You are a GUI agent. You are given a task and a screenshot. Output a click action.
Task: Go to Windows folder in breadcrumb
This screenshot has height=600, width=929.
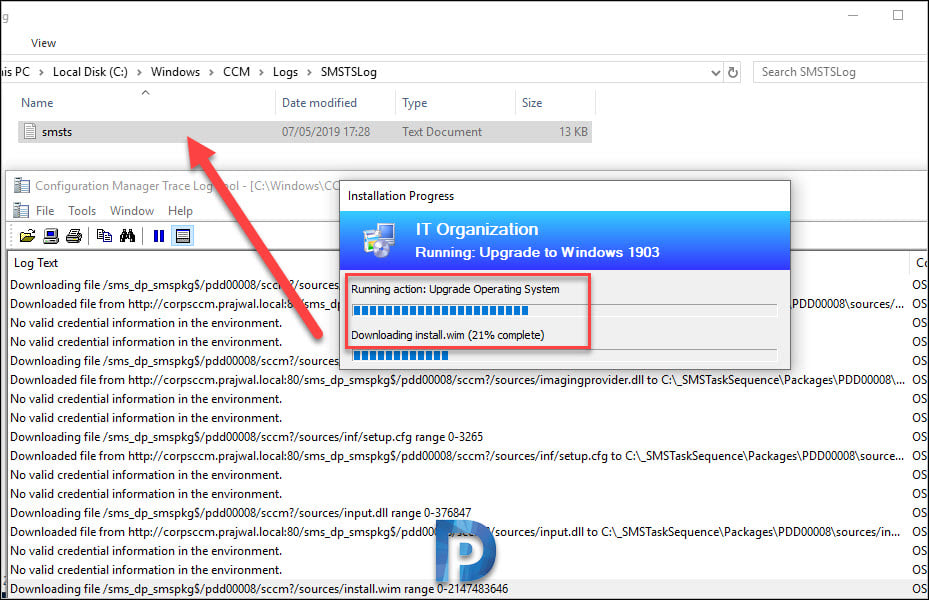tap(175, 72)
